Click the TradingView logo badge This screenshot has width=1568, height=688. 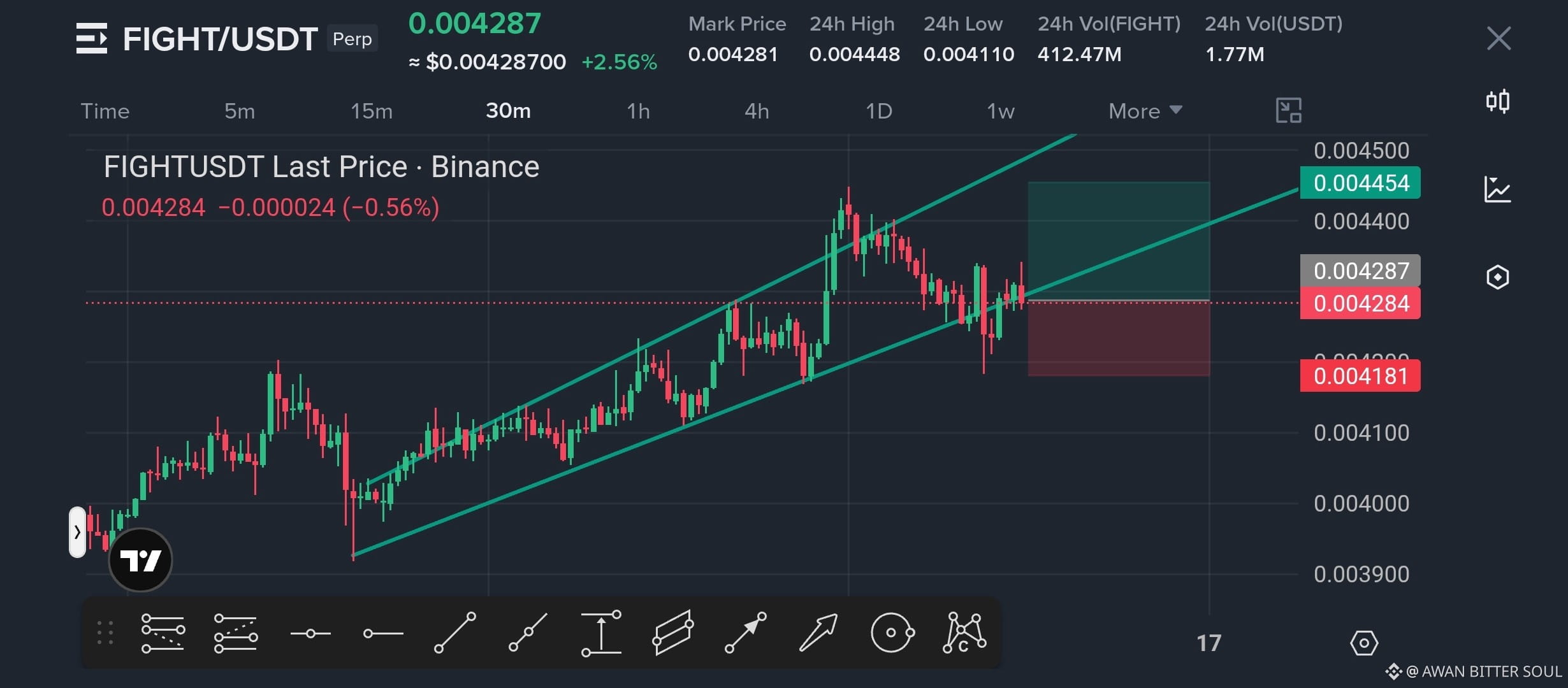pos(140,560)
